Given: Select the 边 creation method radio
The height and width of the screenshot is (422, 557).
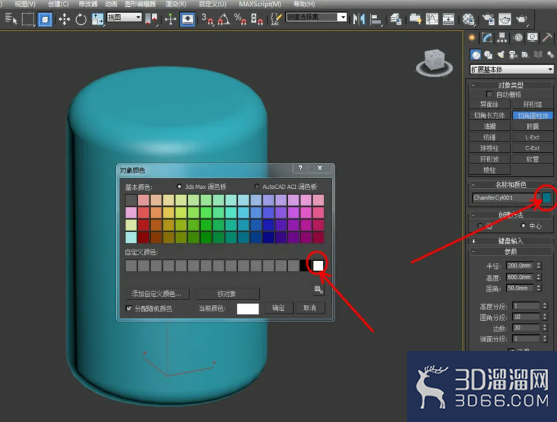Looking at the screenshot, I should point(480,226).
